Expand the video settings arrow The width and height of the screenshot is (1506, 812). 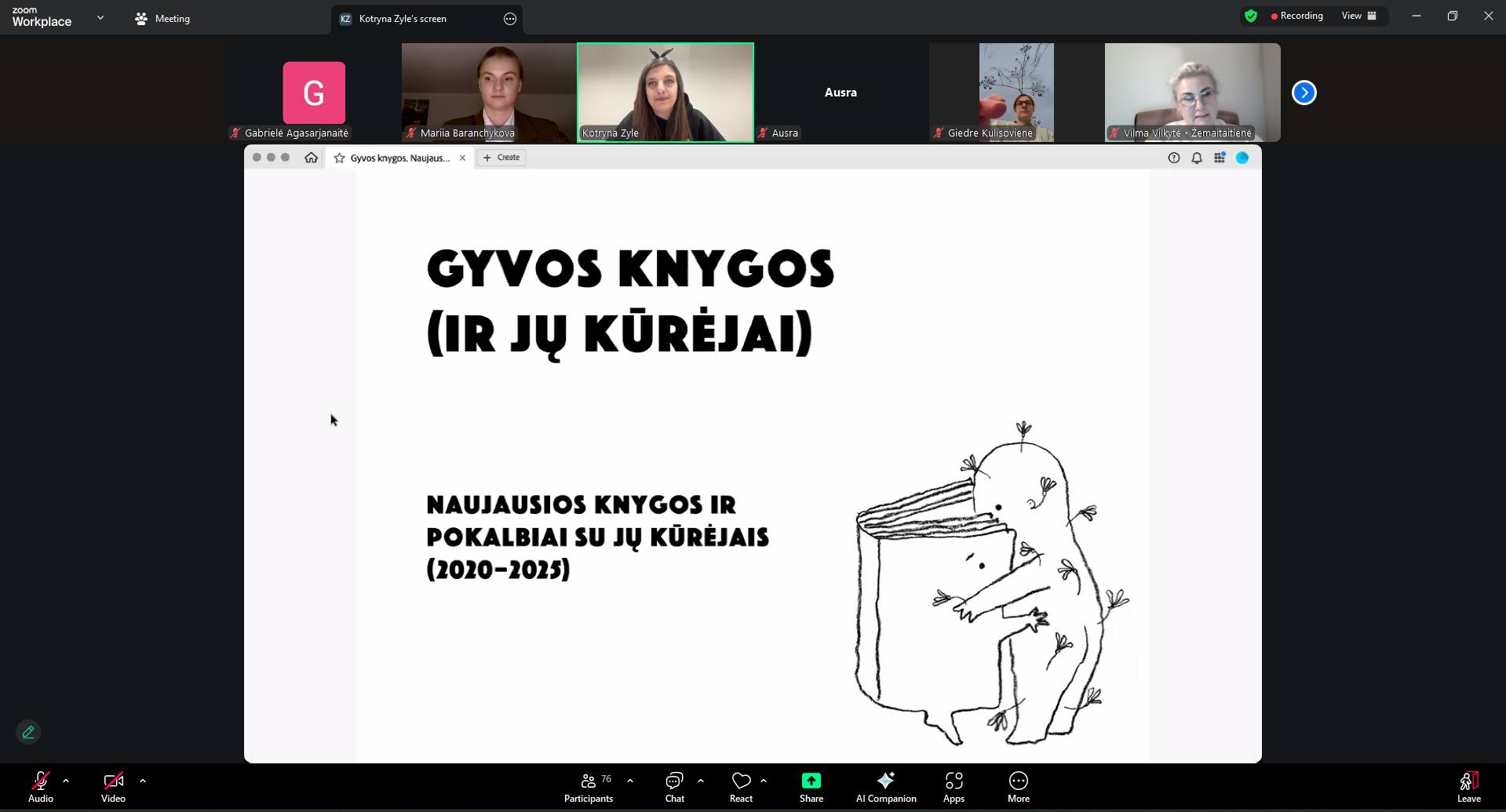pos(143,781)
